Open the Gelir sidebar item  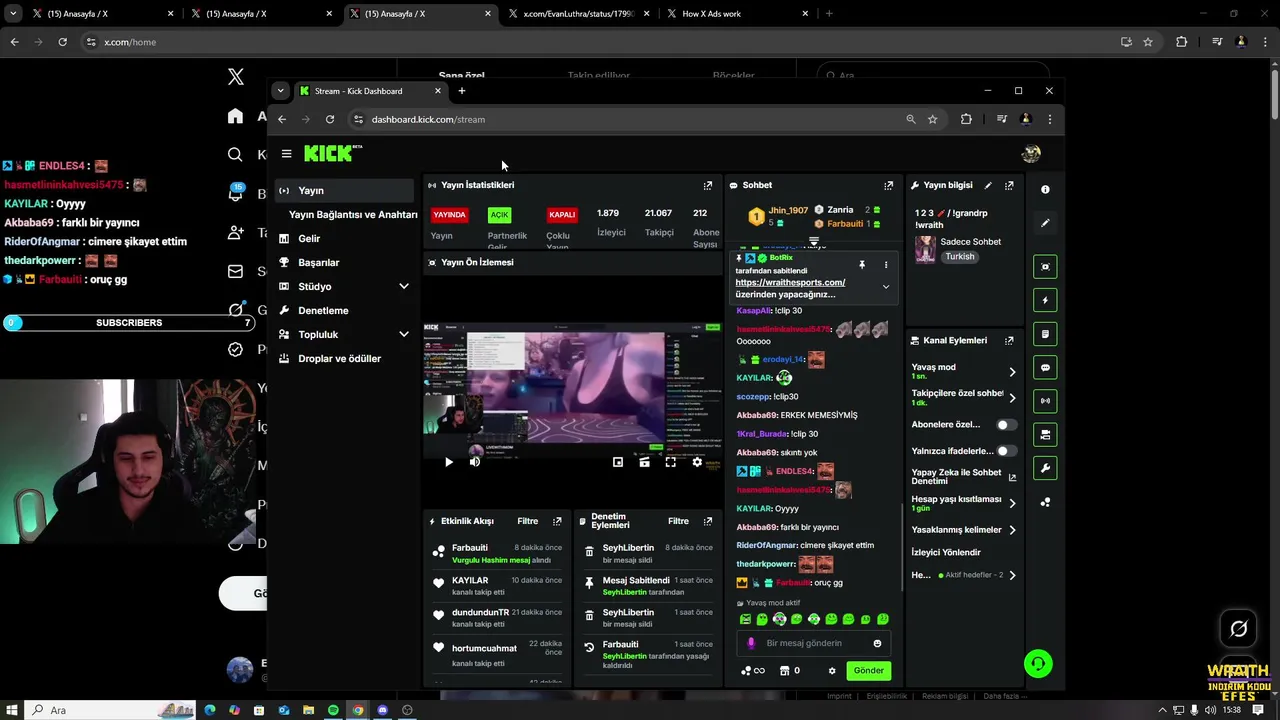[309, 238]
